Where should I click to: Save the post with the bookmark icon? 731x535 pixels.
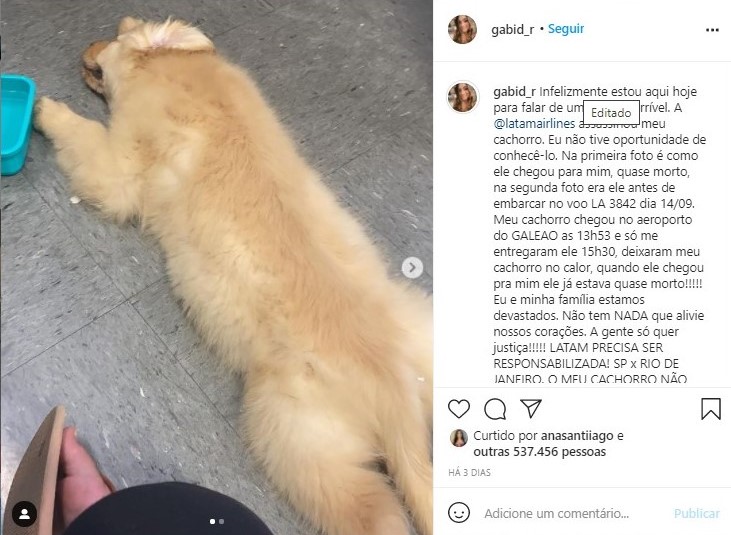[710, 409]
